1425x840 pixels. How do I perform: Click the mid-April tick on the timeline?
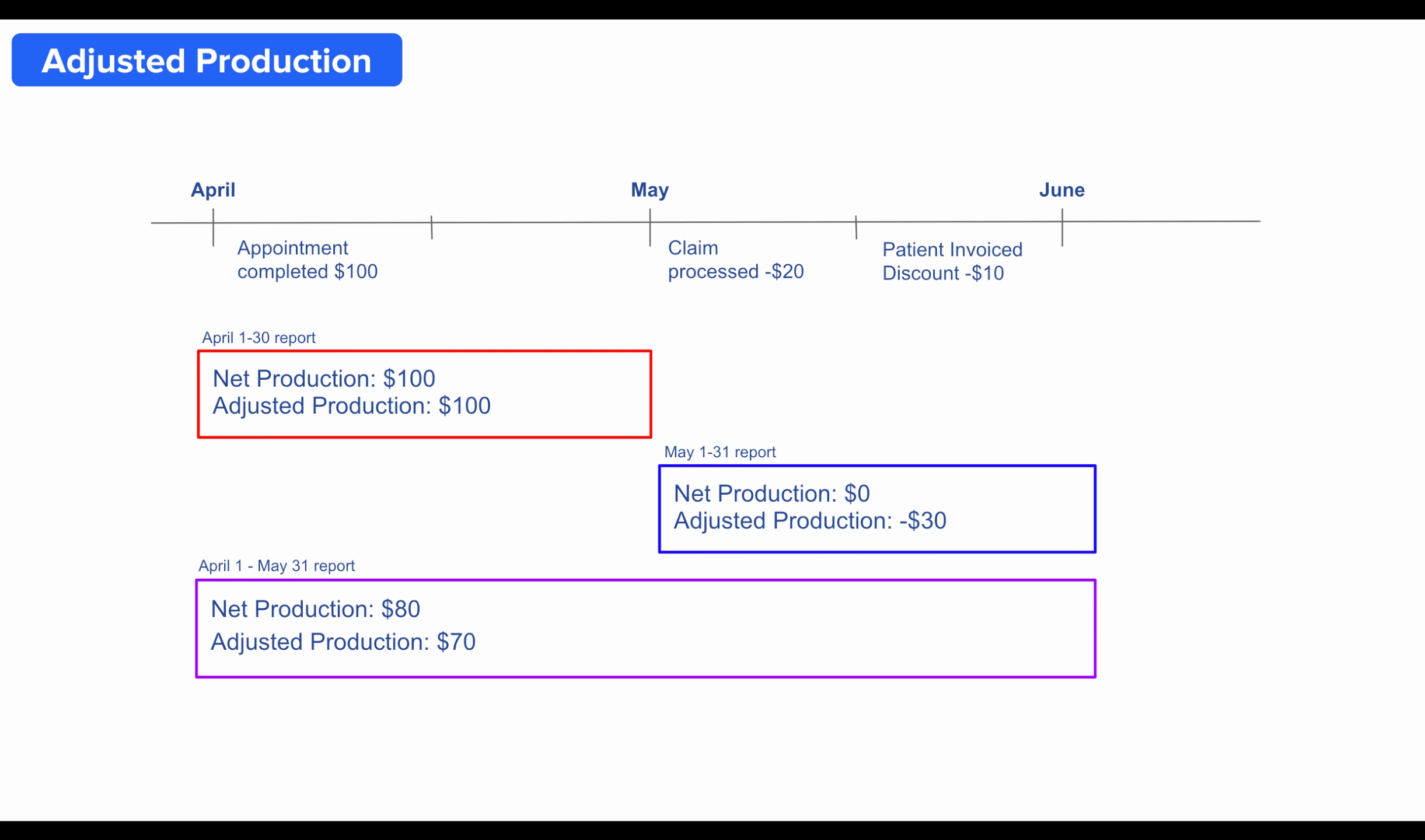tap(432, 227)
